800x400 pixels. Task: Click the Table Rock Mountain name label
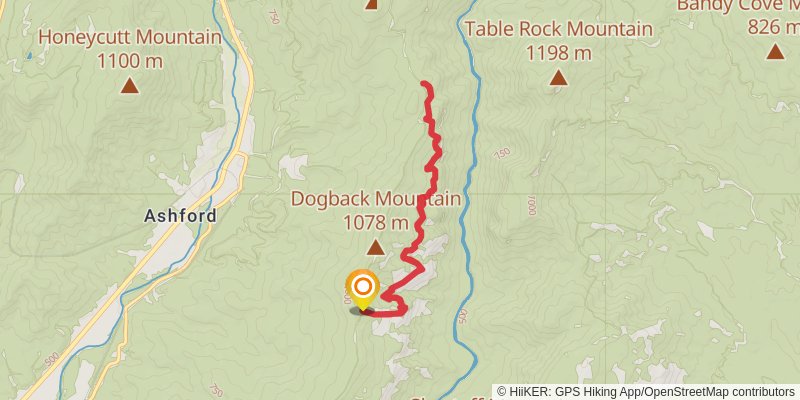tap(558, 29)
